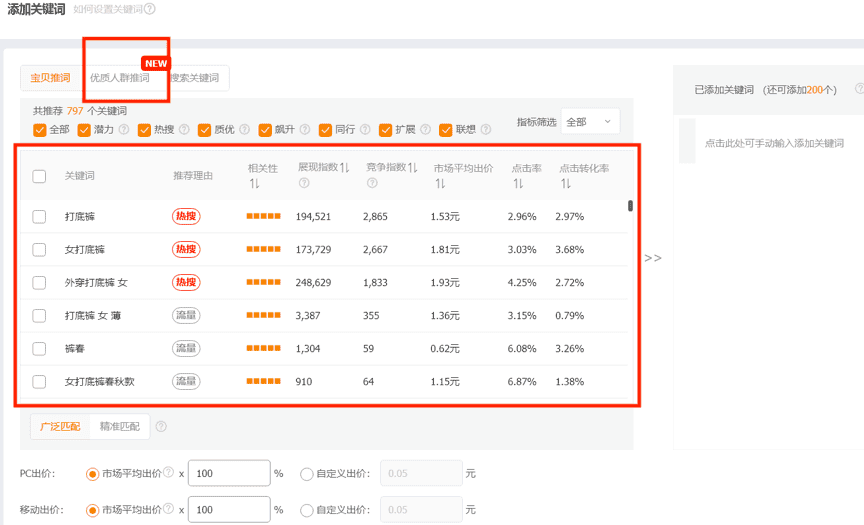Screen dimensions: 864x525
Task: Click the help icon next to 同行
Action: click(365, 129)
